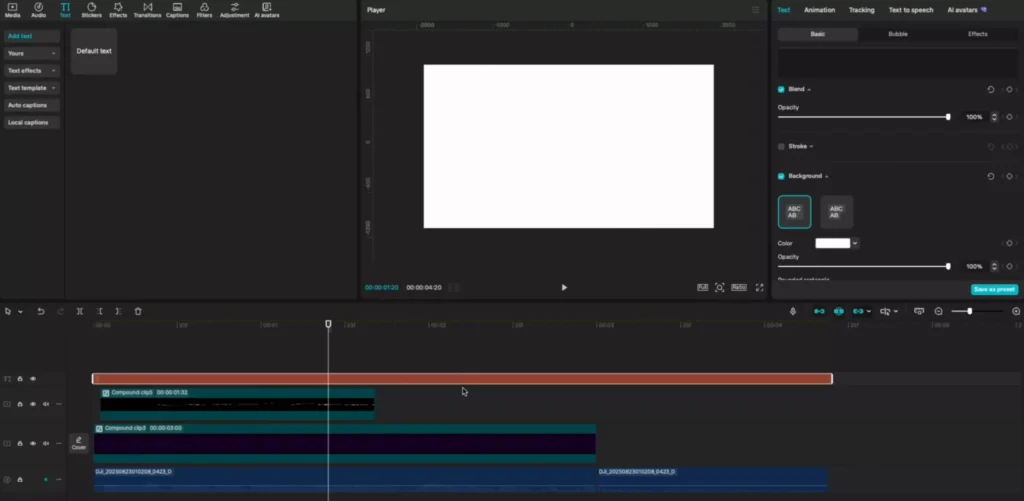Click the Audio icon in the top toolbar
1024x501 pixels.
coord(38,10)
